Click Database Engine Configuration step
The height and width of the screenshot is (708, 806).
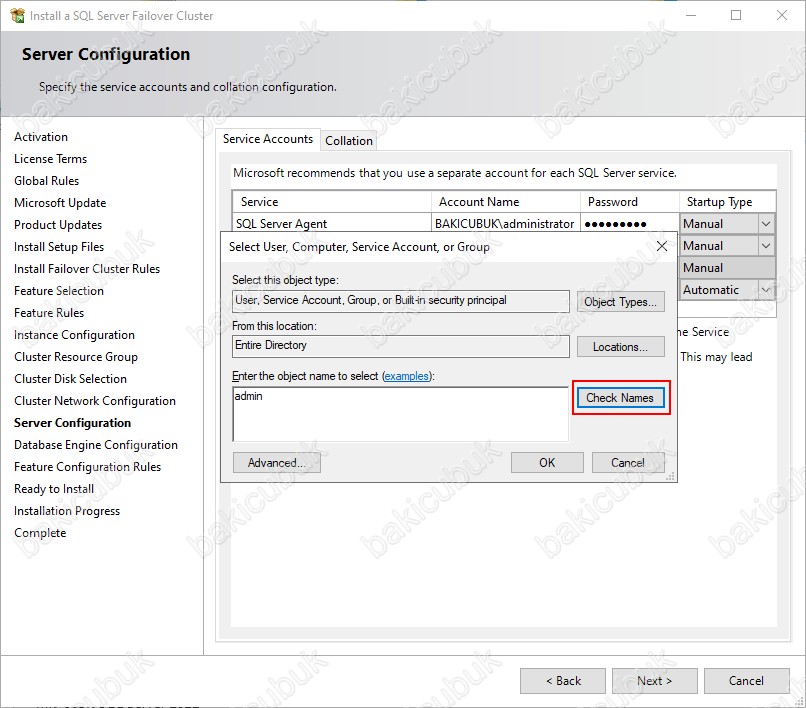click(x=96, y=445)
